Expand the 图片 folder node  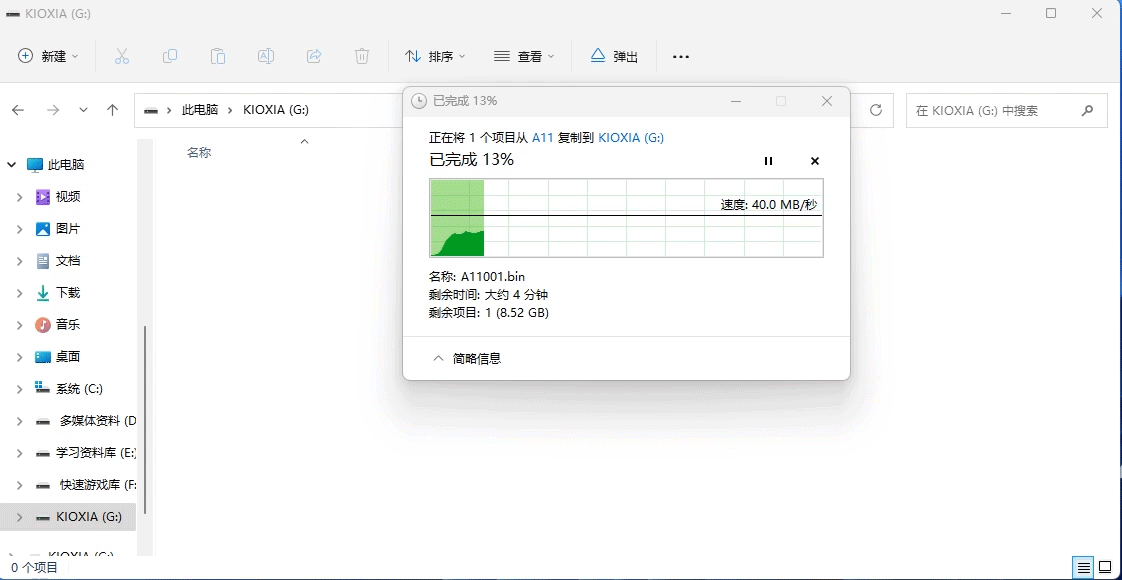[x=20, y=229]
